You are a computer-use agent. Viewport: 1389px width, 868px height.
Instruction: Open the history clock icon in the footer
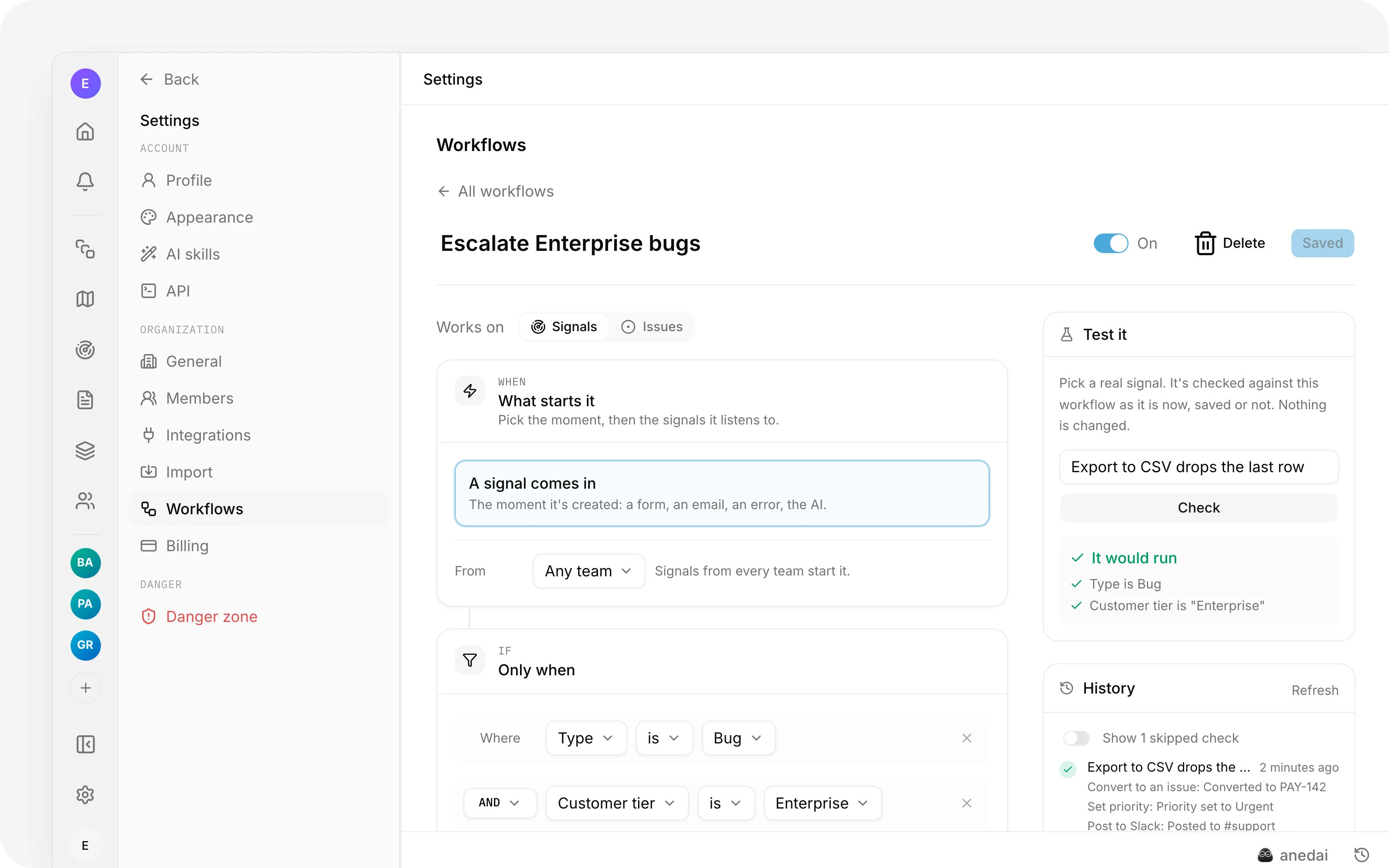point(1362,855)
